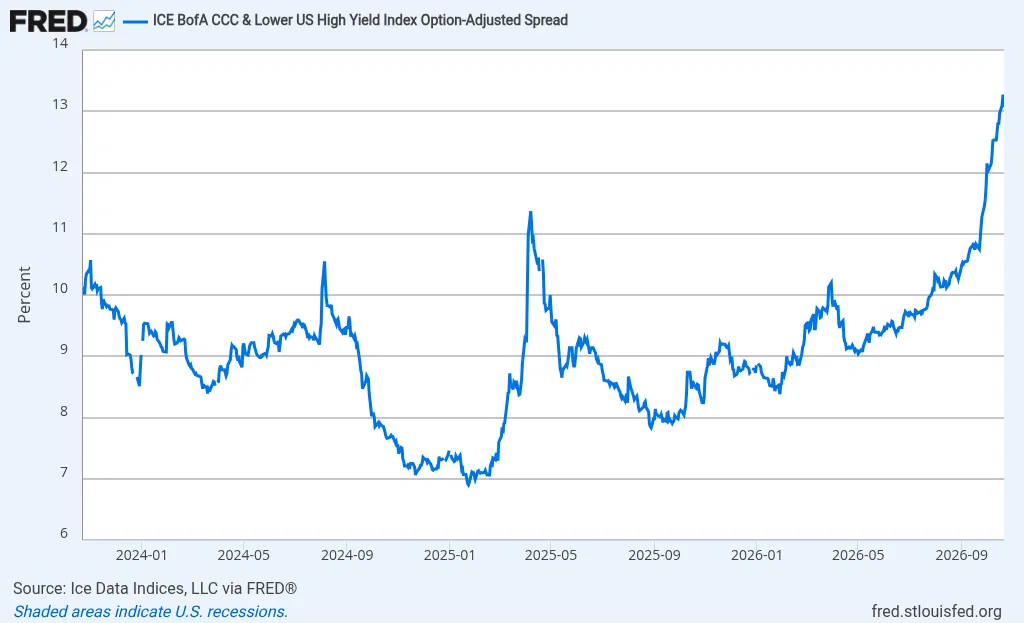
Task: Open the fred.stlouisfed.org link
Action: [936, 612]
